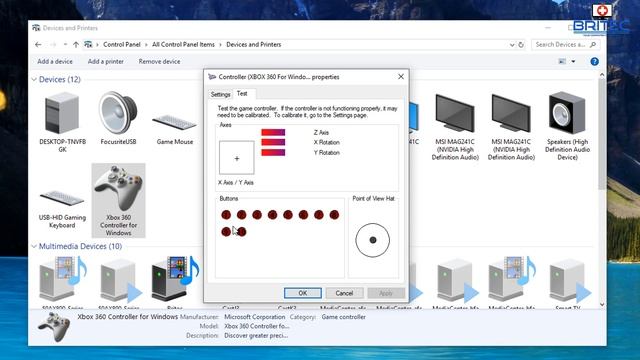Screen dimensions: 640x360
Task: Click All Control Panel Items breadcrumb
Action: pos(183,44)
